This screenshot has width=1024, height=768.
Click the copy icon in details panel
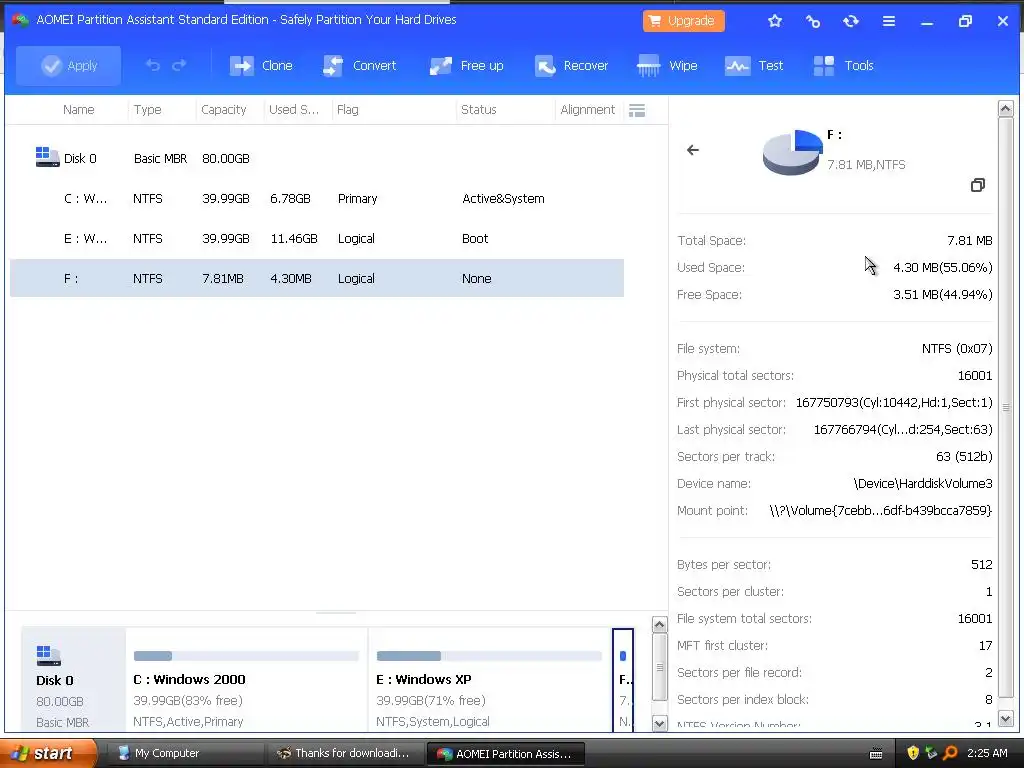[x=978, y=185]
